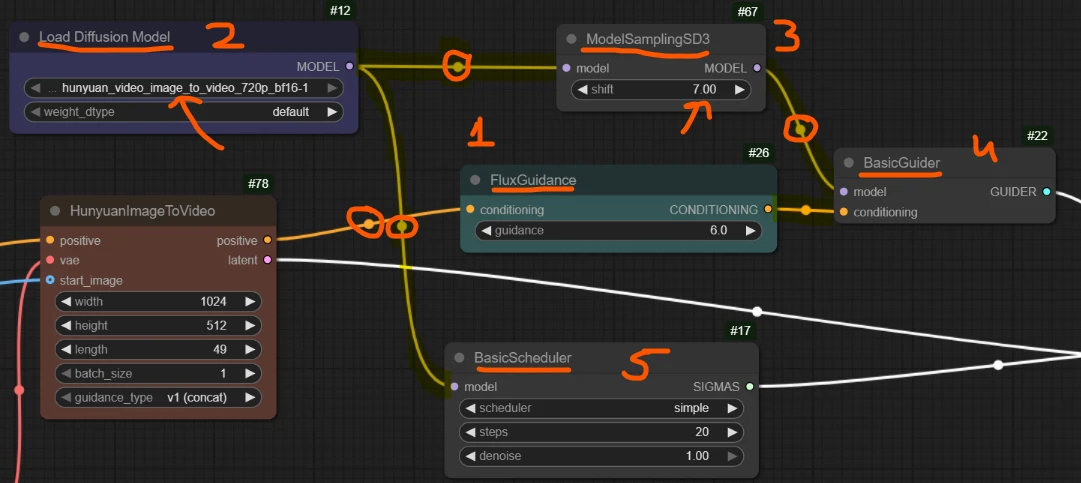Open the weight_dtype dropdown
This screenshot has height=483, width=1081.
[183, 112]
